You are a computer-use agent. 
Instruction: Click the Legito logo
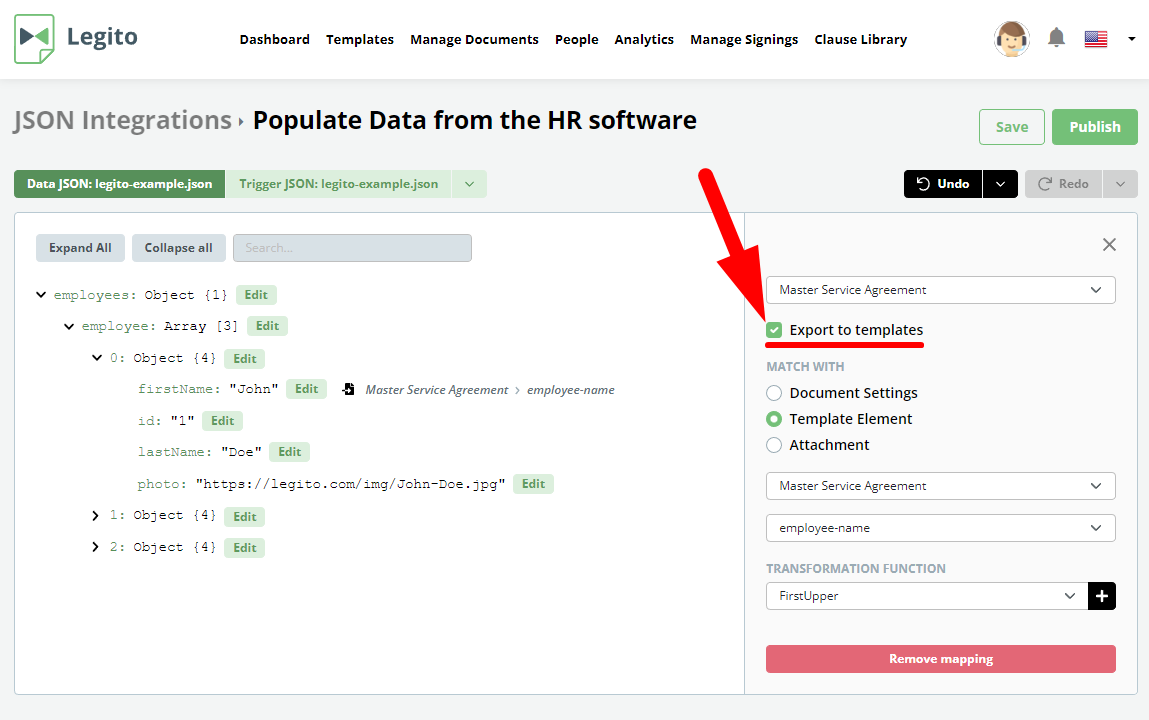tap(76, 38)
